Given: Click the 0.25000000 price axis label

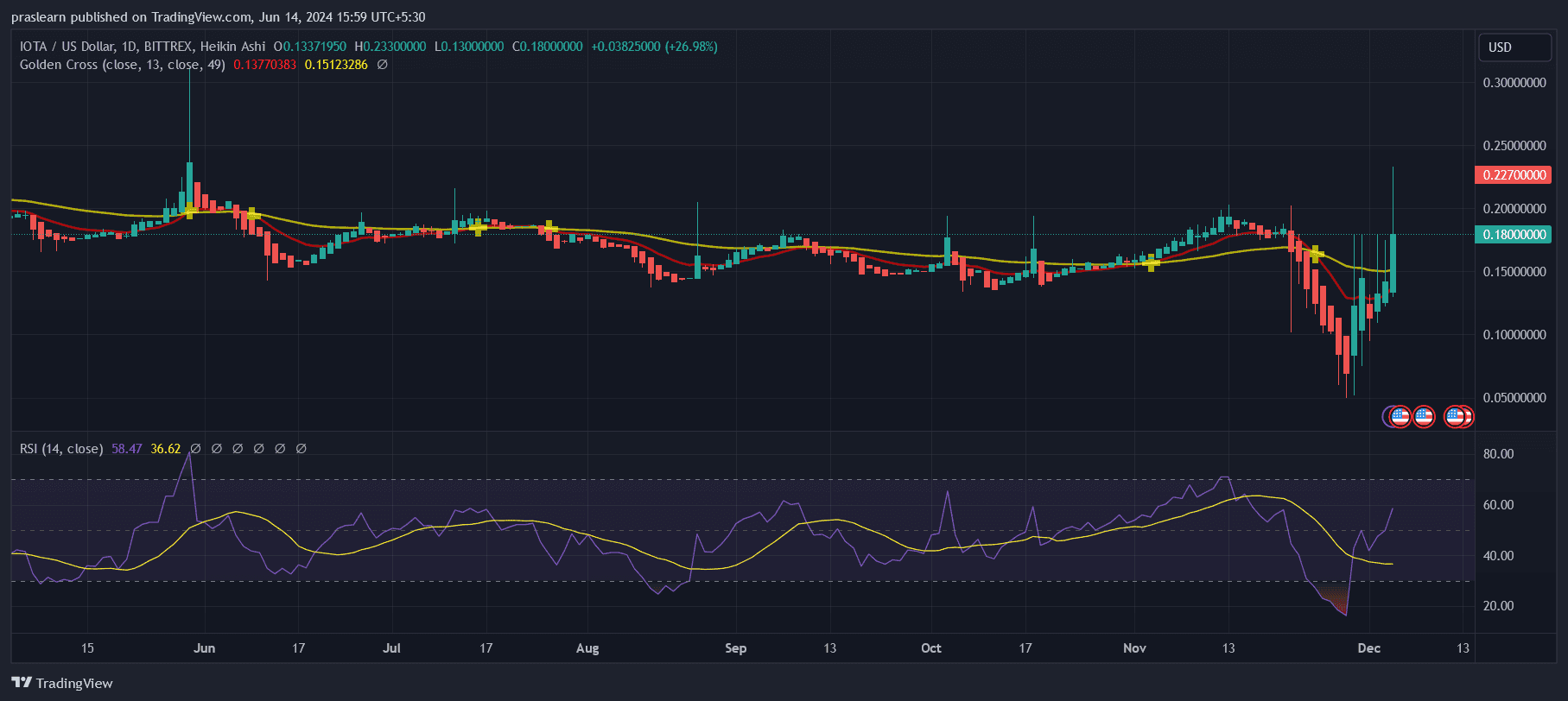Looking at the screenshot, I should [x=1514, y=146].
